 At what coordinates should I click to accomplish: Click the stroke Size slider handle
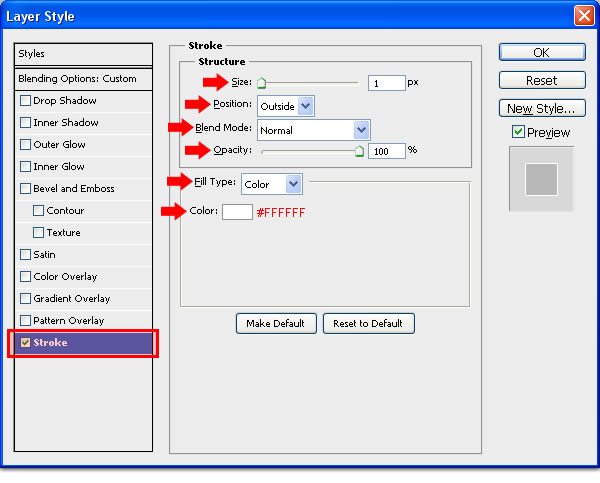point(262,83)
